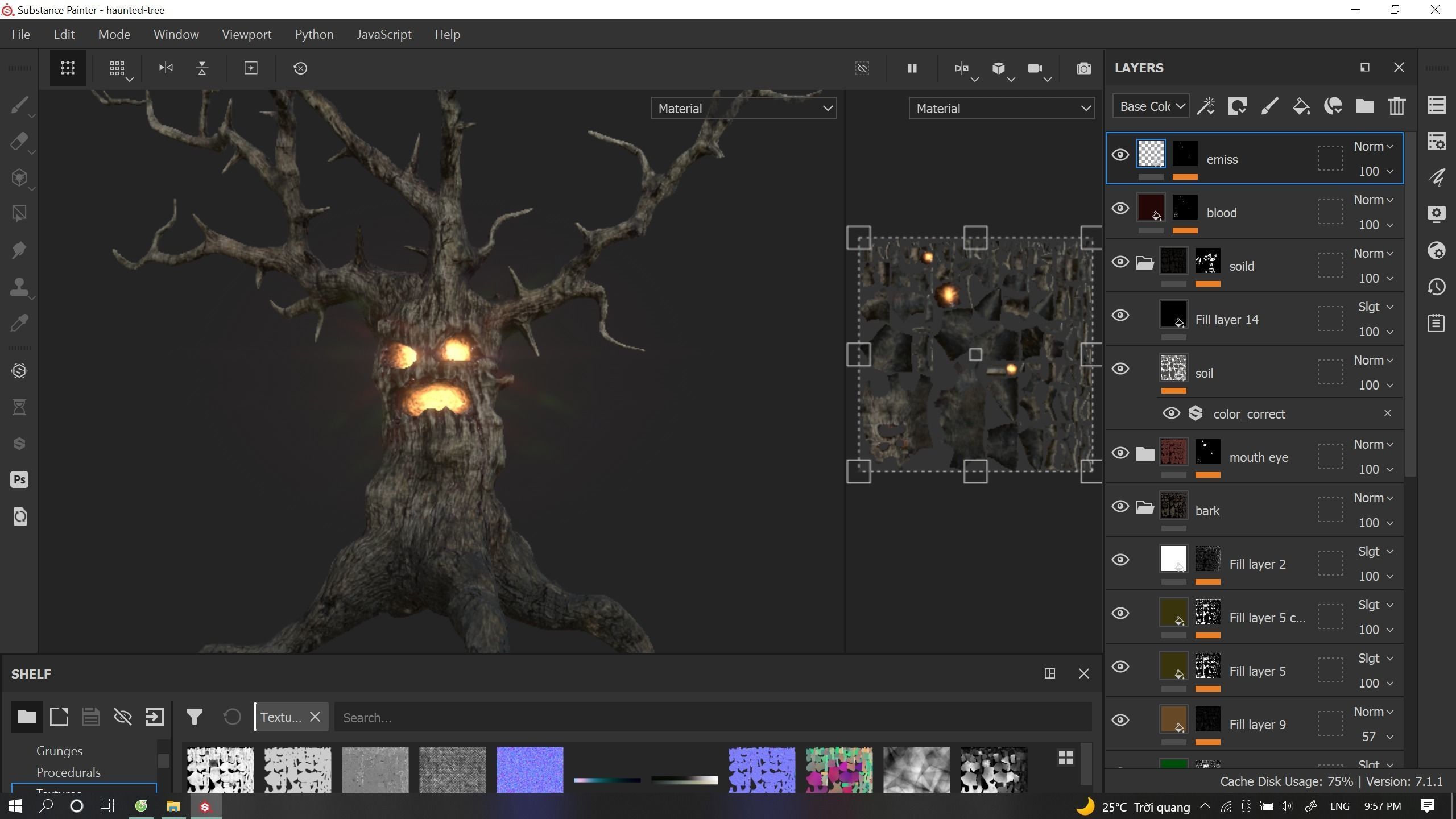Select Grunges shelf category
The width and height of the screenshot is (1456, 819).
(59, 751)
